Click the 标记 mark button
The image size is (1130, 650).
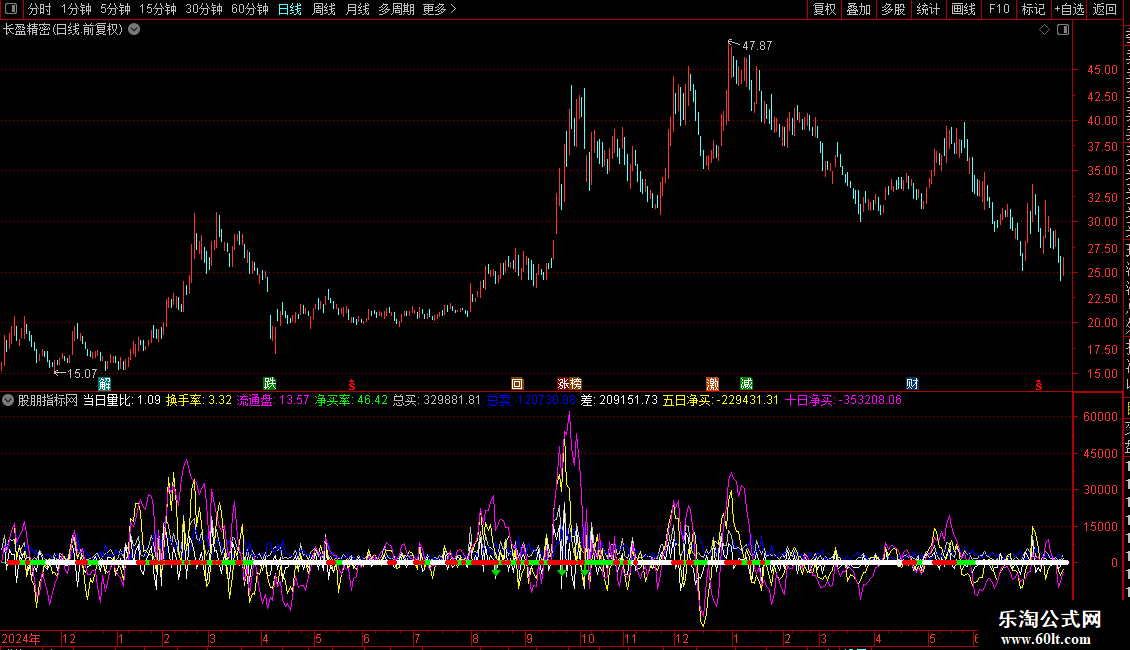click(x=1033, y=9)
